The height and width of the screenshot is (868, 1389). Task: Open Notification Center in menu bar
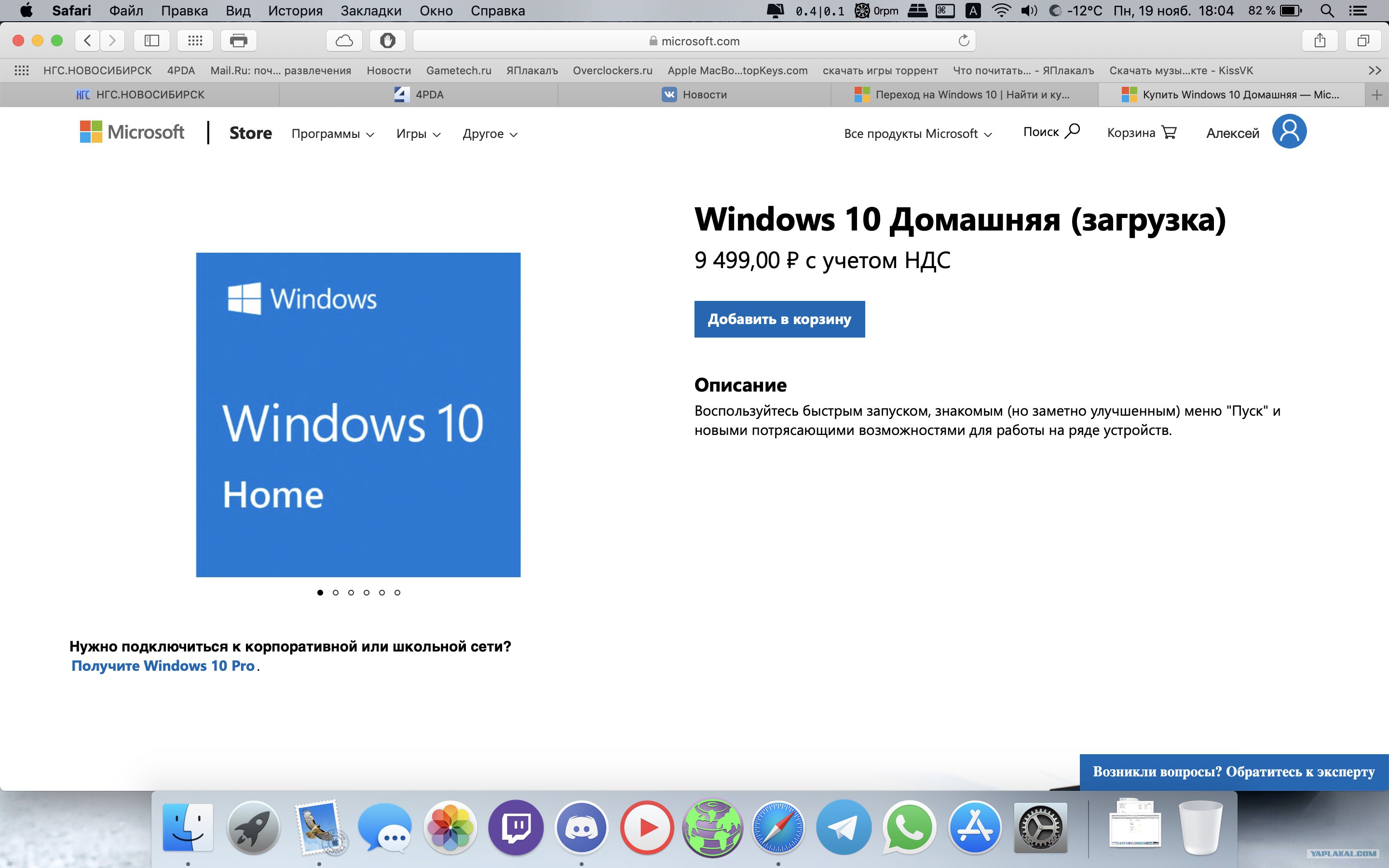1358,10
